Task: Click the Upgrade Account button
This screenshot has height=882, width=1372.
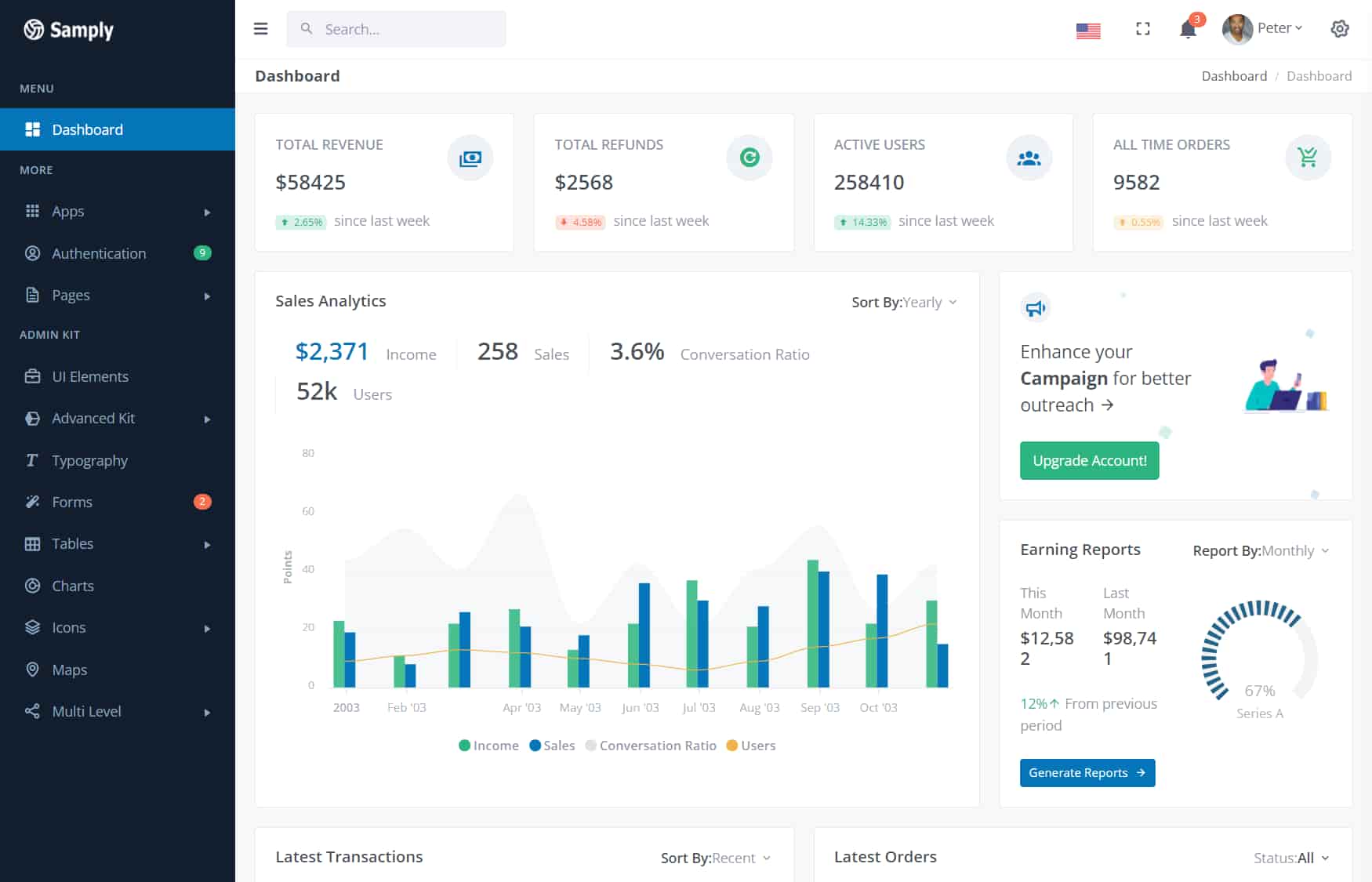Action: (x=1089, y=460)
